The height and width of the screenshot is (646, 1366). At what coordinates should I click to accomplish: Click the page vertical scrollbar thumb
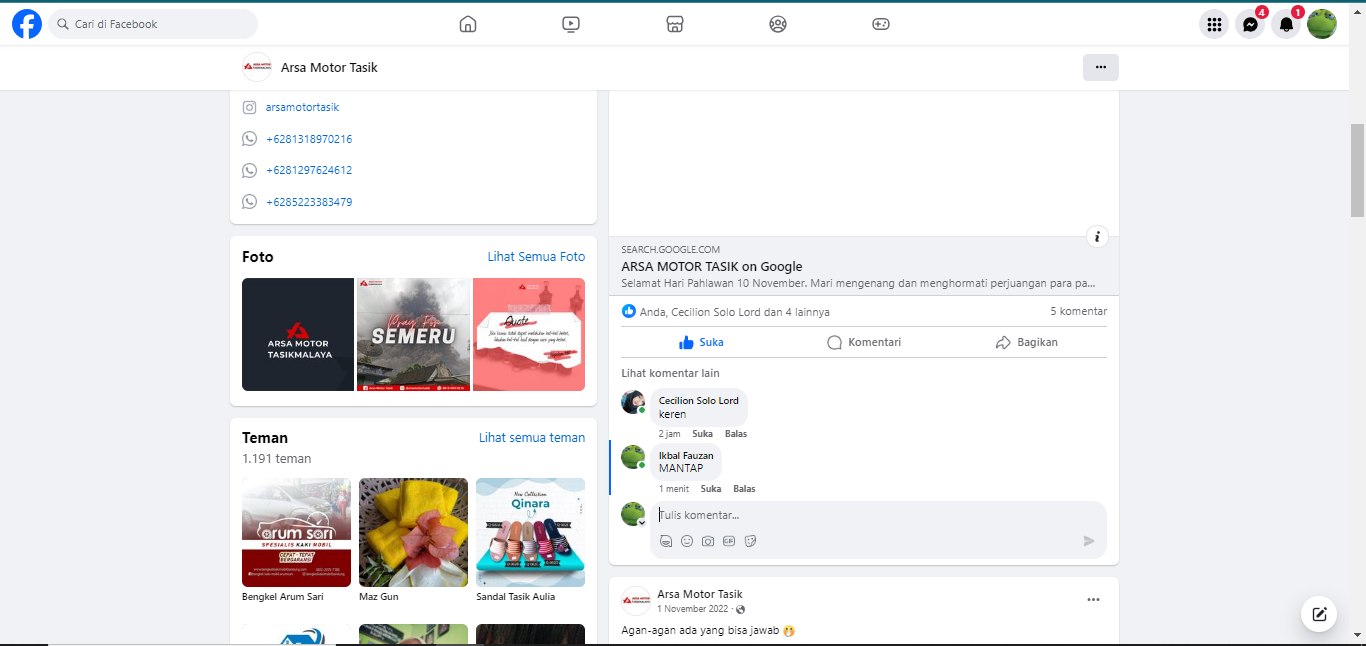point(1357,170)
